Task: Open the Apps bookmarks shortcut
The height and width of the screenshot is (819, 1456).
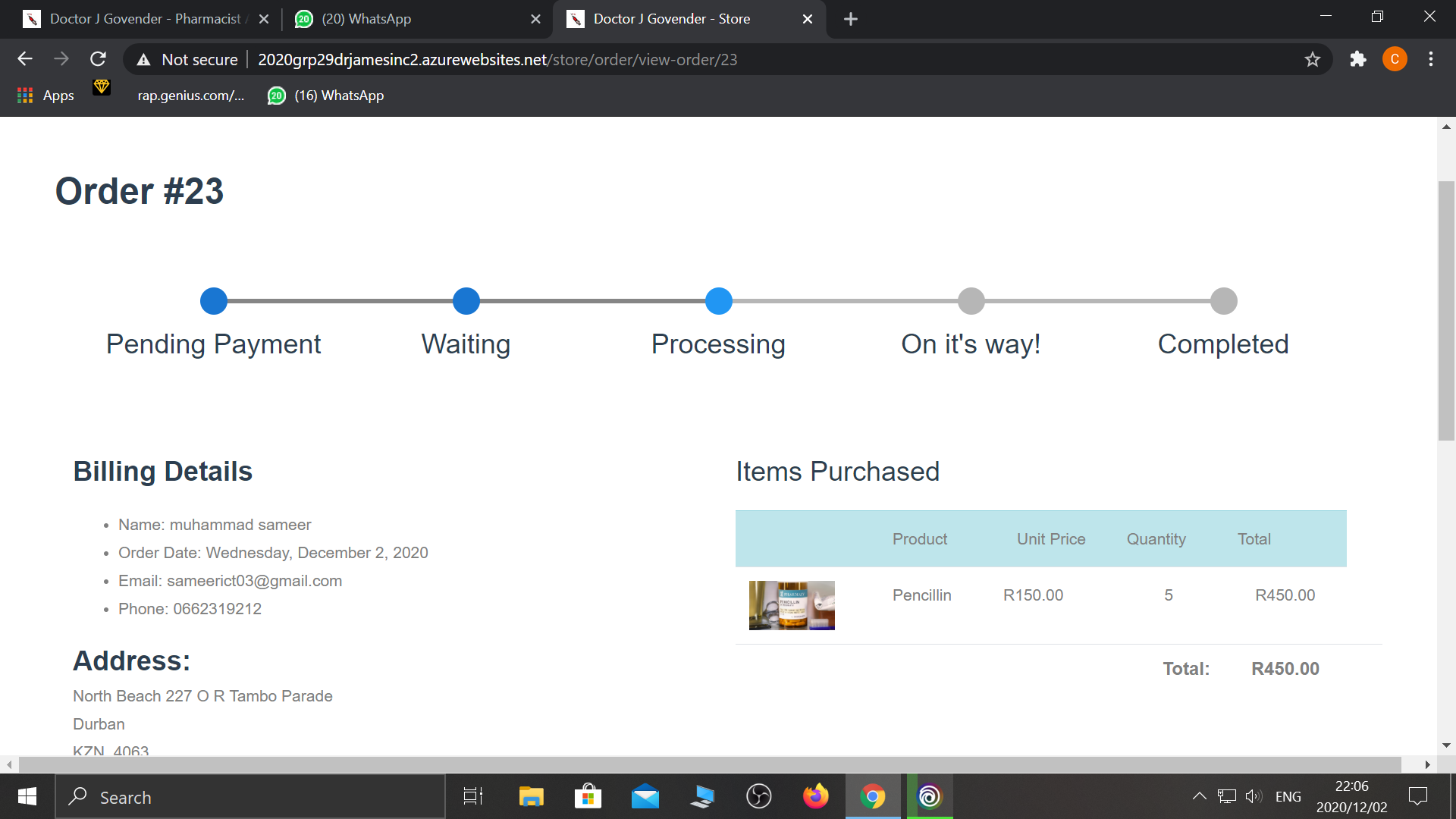Action: [x=45, y=96]
